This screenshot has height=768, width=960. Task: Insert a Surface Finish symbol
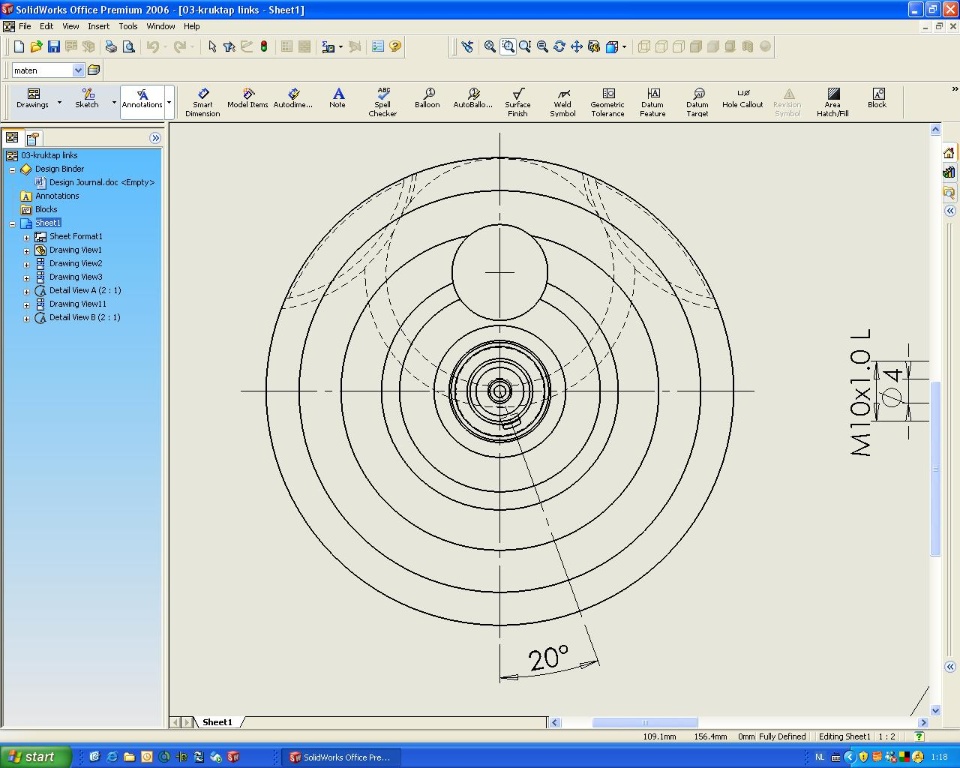coord(517,101)
